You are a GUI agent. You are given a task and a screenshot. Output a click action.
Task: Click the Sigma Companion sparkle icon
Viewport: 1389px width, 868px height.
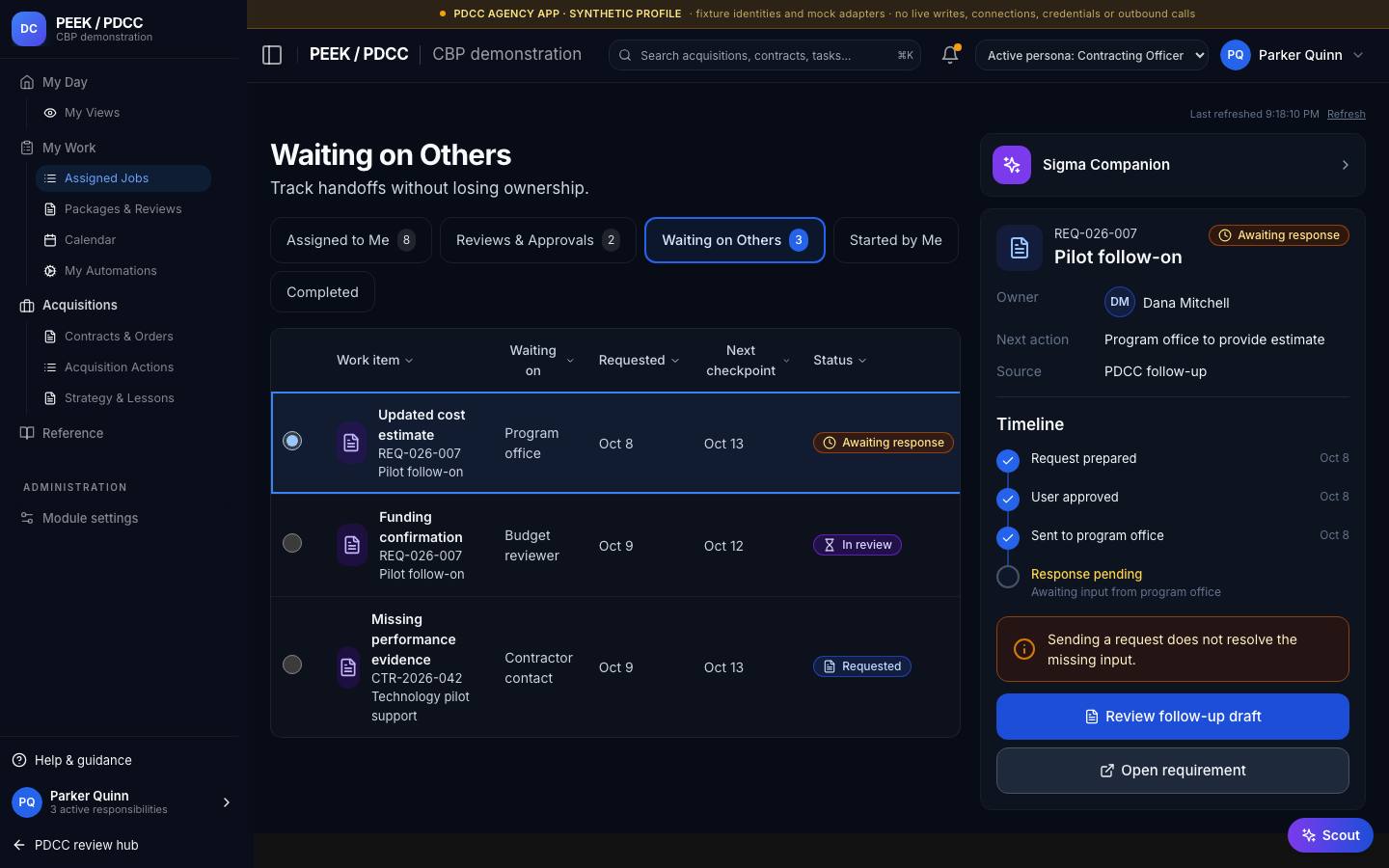1012,165
